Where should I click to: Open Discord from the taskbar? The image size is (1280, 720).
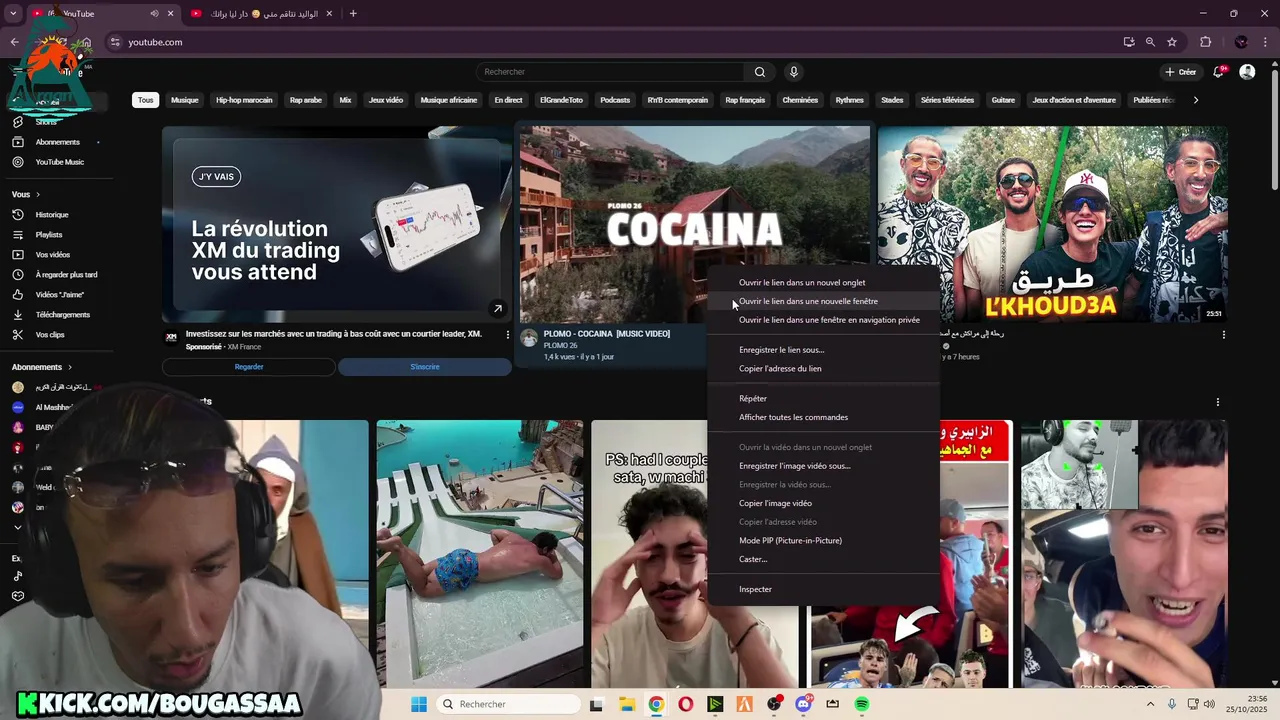803,704
